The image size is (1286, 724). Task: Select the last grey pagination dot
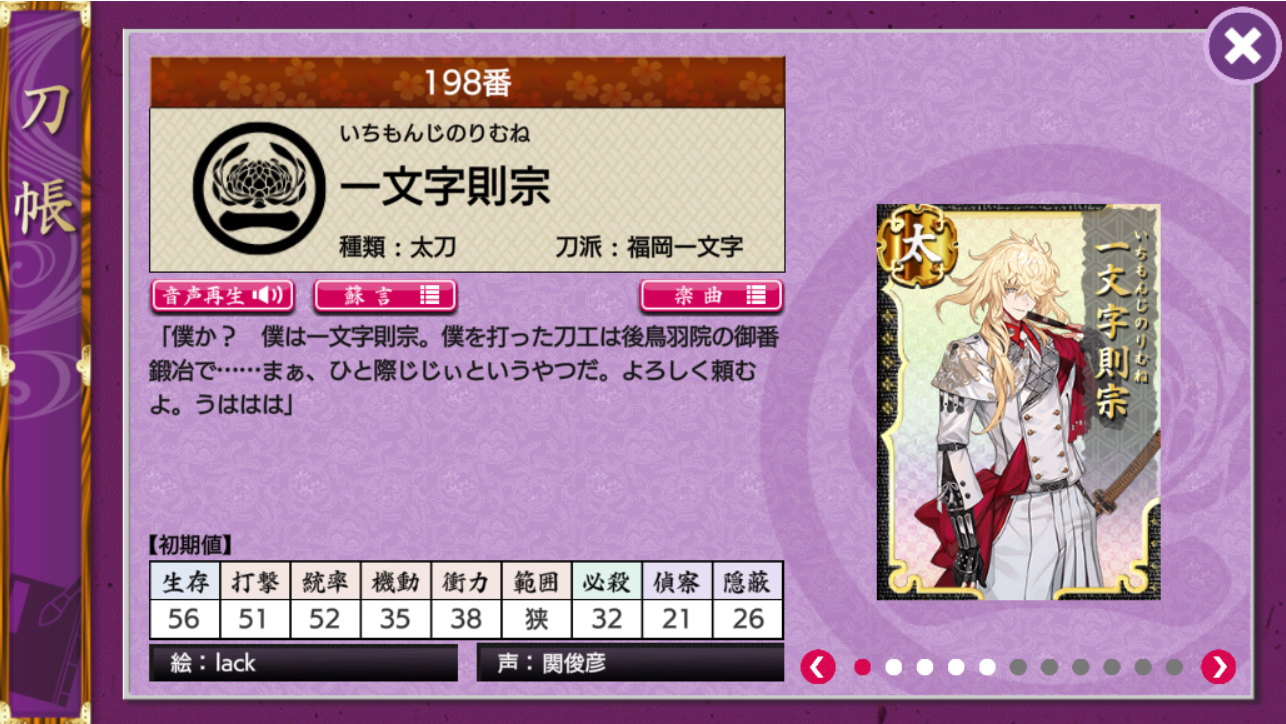tap(1174, 667)
